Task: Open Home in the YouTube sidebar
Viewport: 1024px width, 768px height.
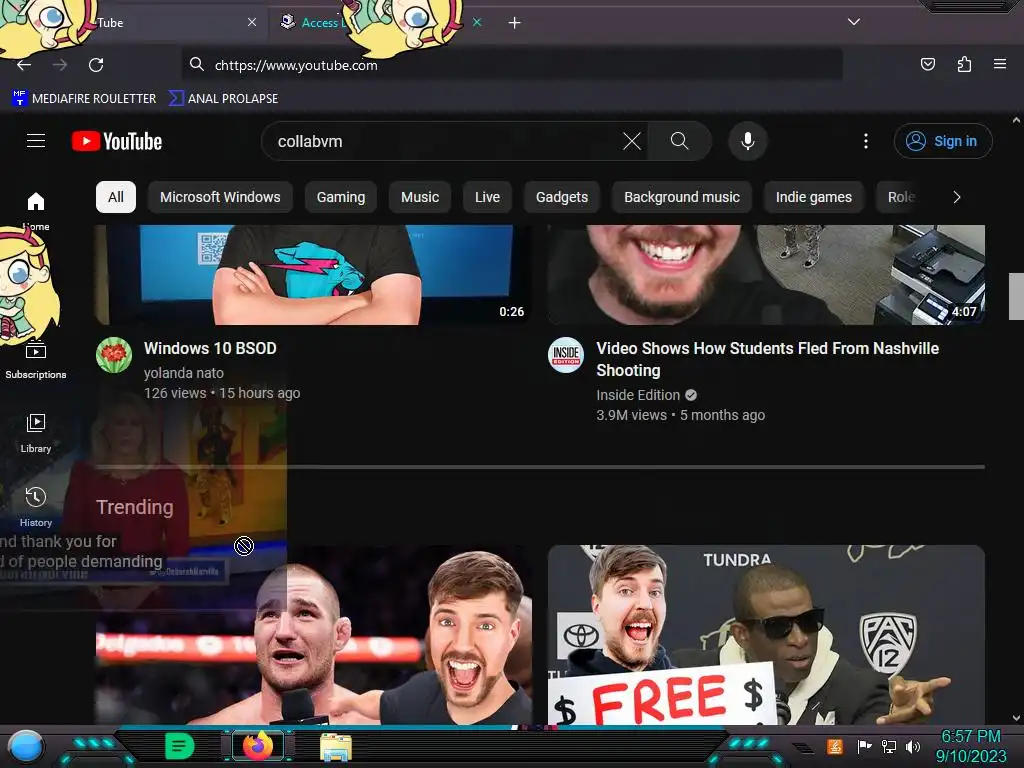Action: [36, 210]
